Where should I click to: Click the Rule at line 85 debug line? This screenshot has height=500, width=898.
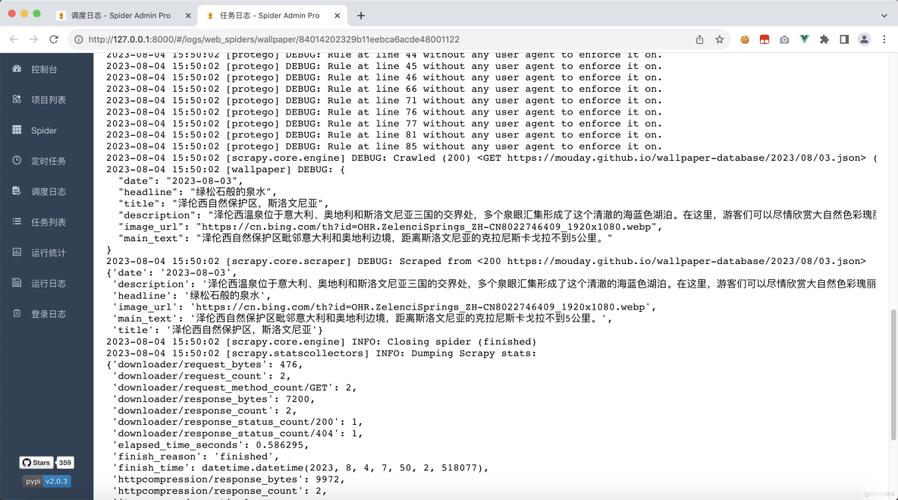coord(384,146)
